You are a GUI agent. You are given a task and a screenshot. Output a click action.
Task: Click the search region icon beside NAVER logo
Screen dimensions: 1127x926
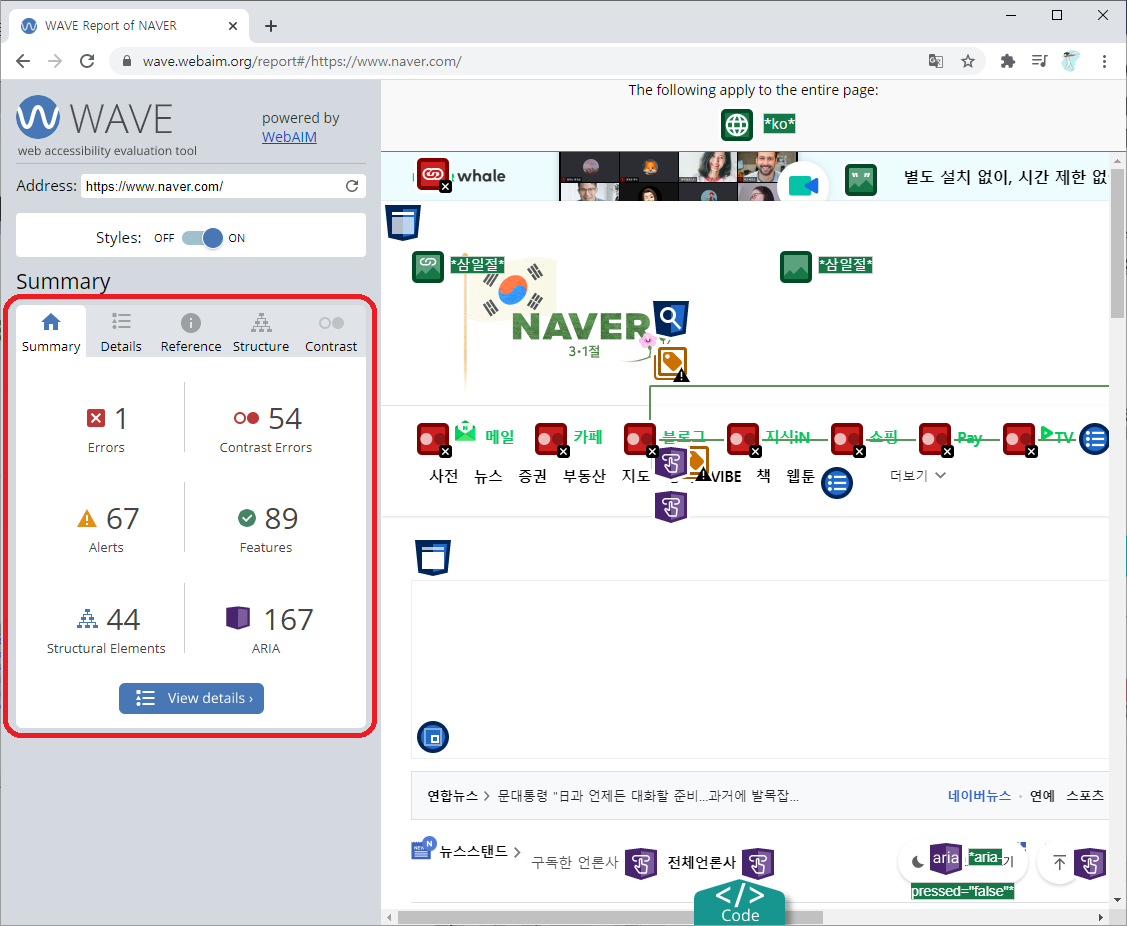(x=671, y=318)
